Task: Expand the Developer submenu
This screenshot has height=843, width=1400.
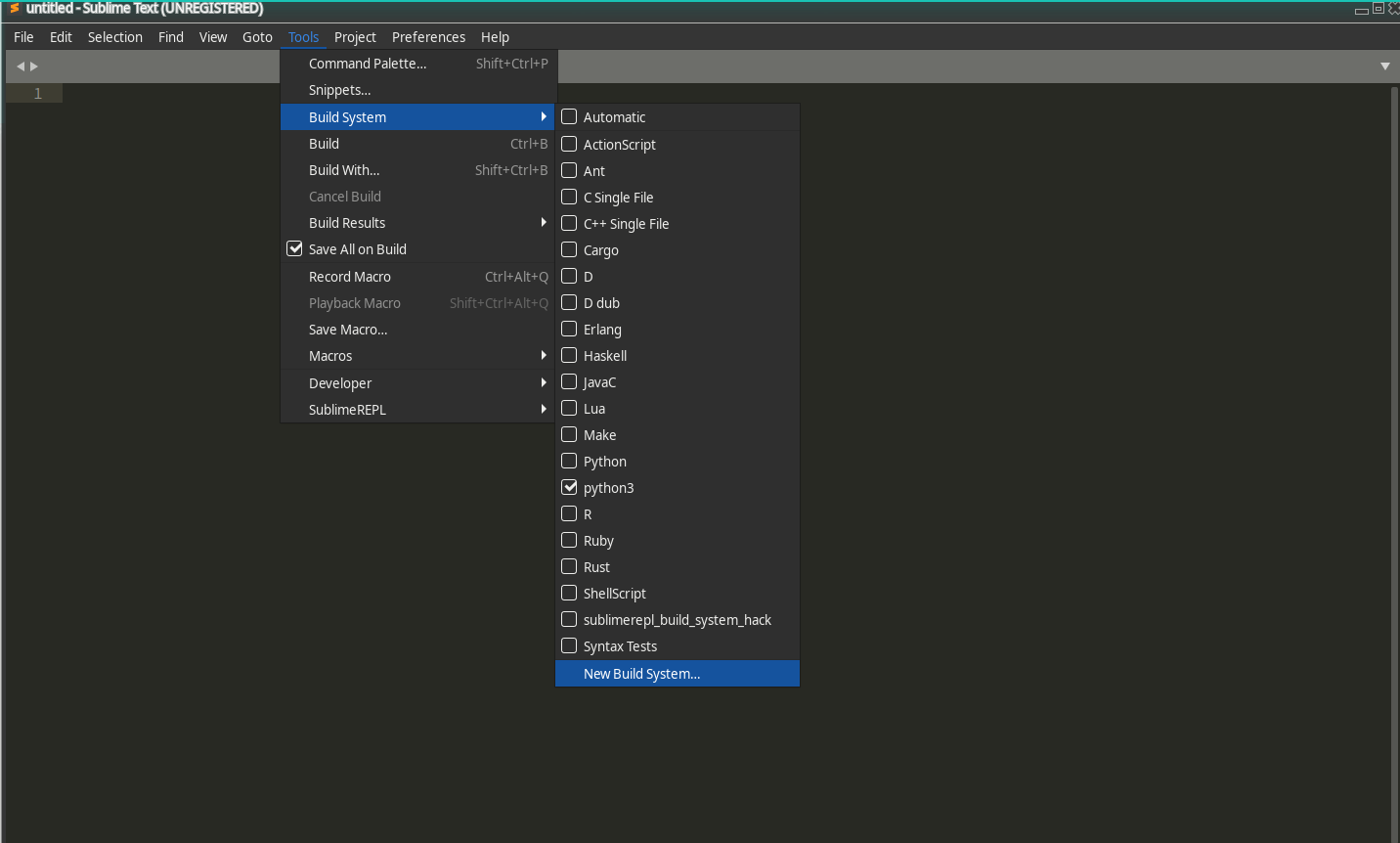Action: click(417, 382)
